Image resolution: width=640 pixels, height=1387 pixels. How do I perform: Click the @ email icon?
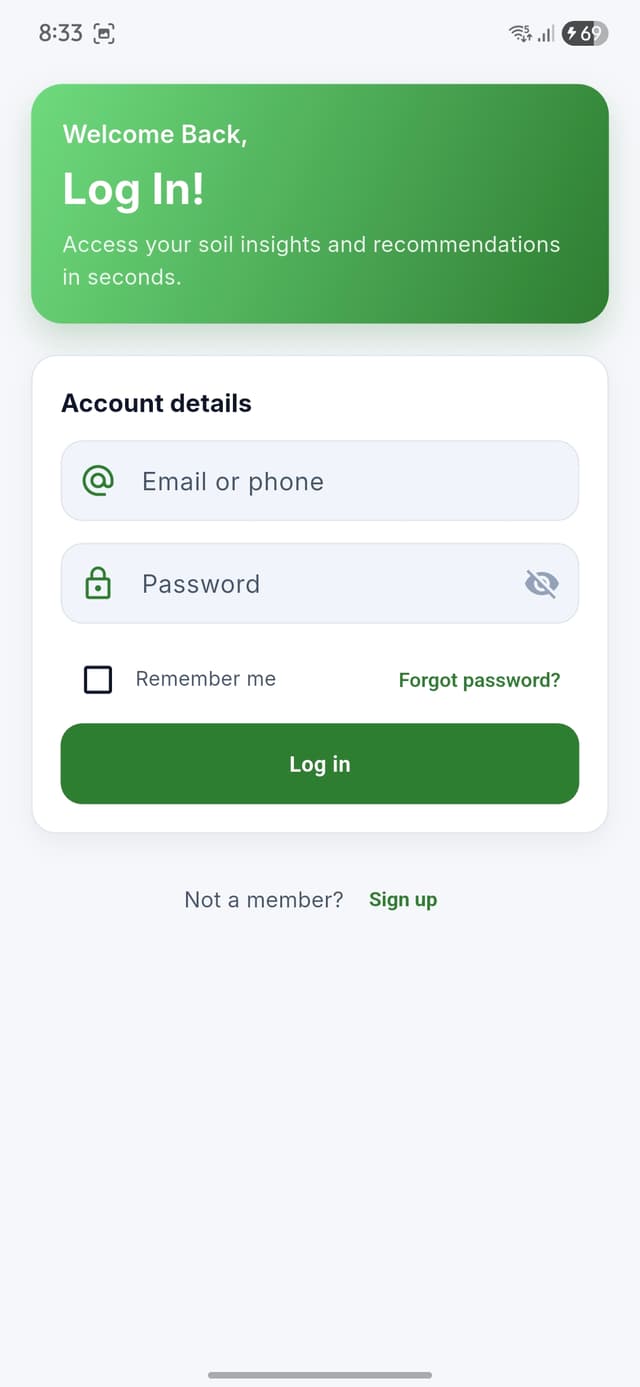96,481
